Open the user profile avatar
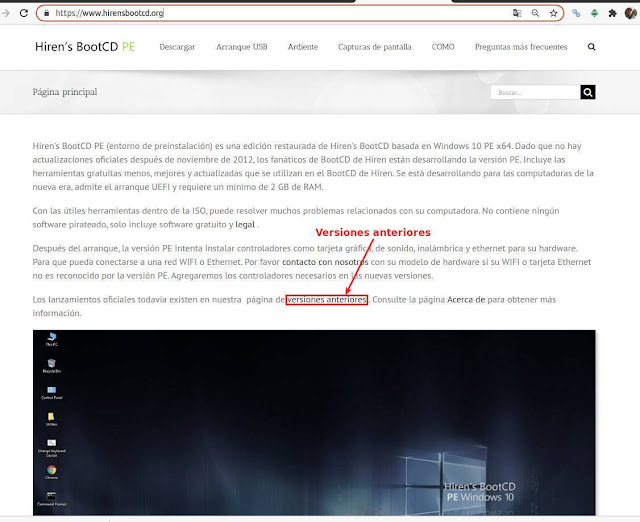Screen dimensions: 640x522 (x=631, y=13)
